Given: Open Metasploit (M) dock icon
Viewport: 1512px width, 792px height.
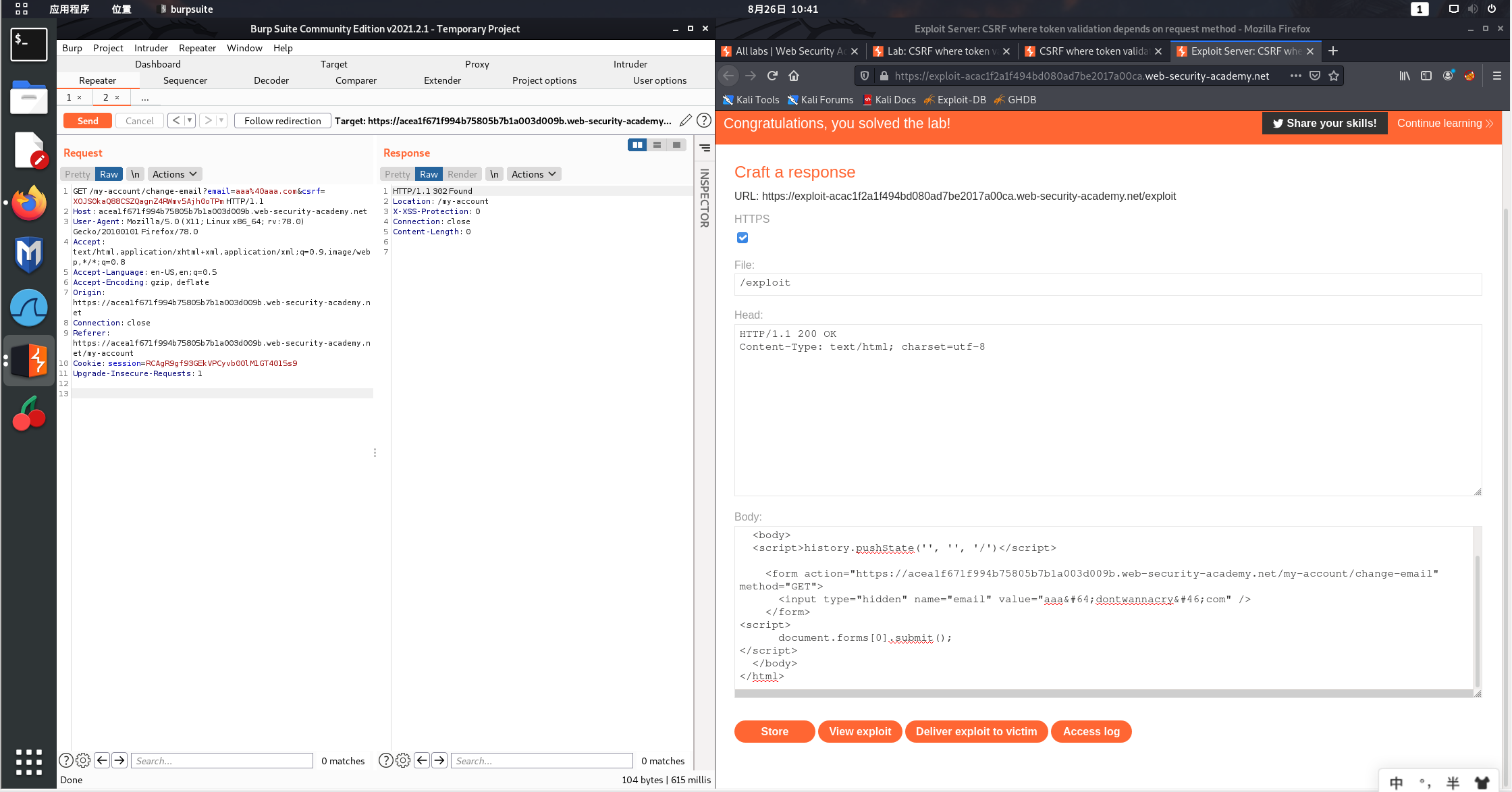Looking at the screenshot, I should [28, 255].
